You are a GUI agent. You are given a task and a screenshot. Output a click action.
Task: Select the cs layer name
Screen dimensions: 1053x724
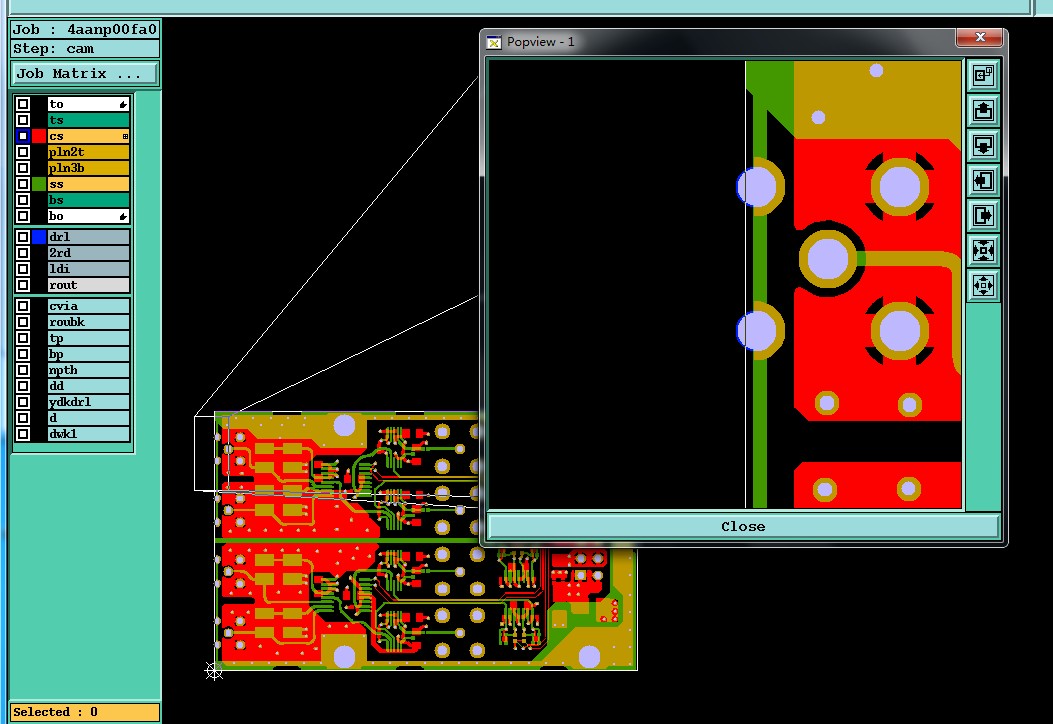coord(89,136)
